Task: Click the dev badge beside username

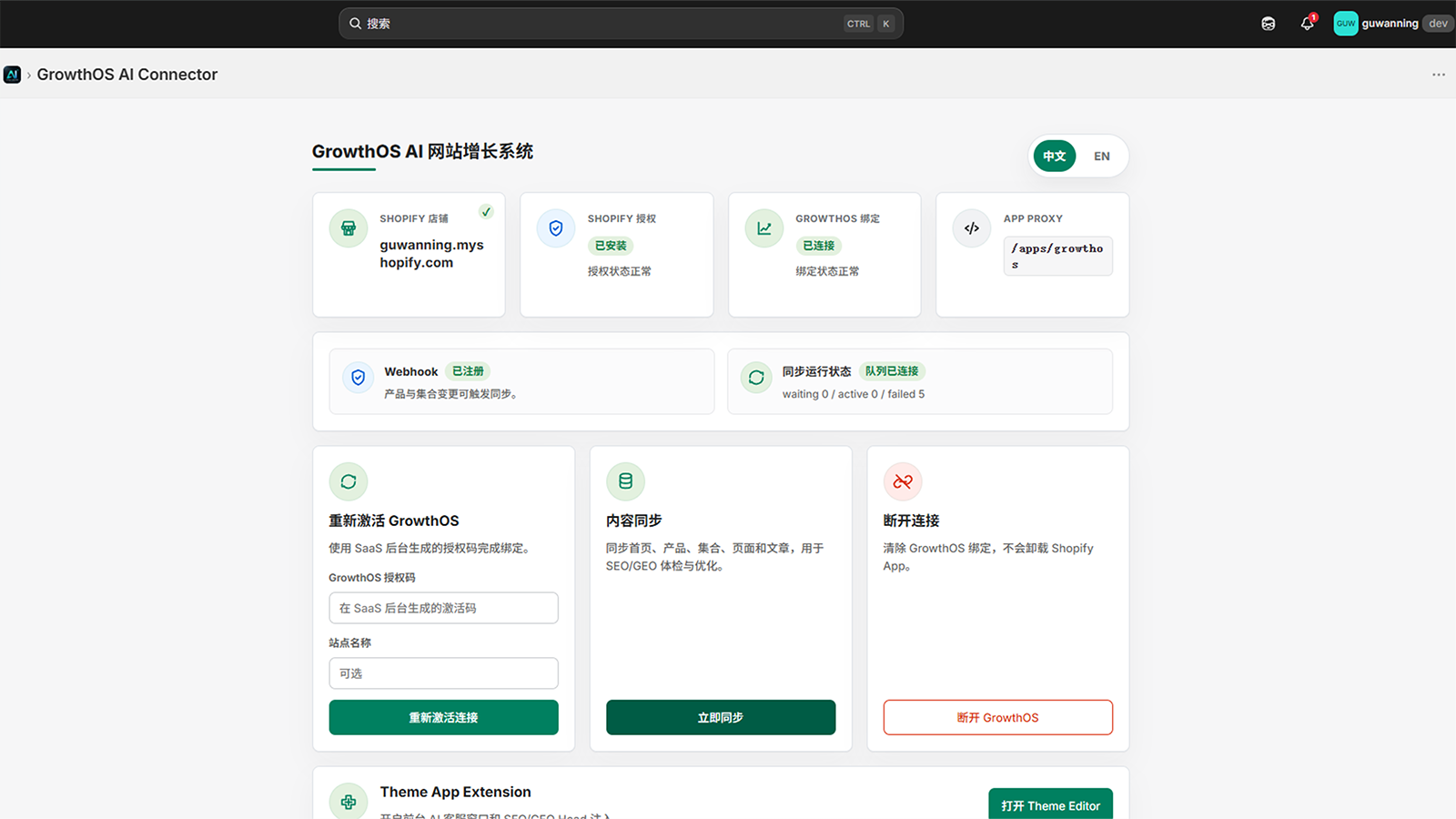Action: pyautogui.click(x=1438, y=24)
